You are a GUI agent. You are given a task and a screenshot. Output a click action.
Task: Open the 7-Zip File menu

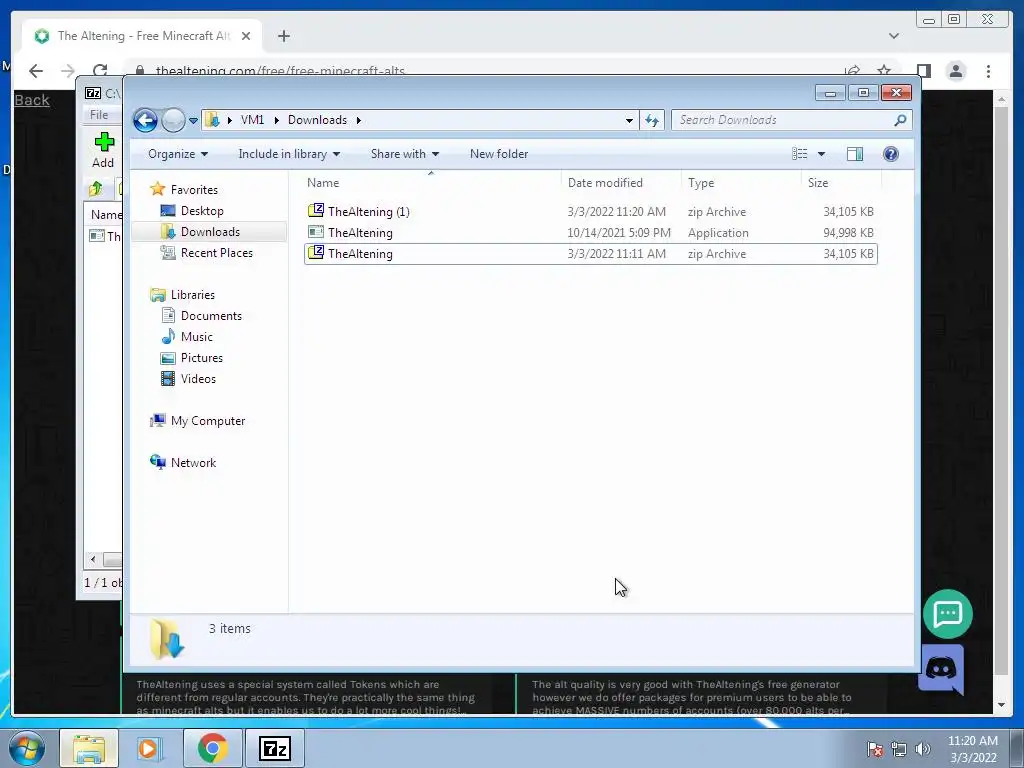point(99,115)
